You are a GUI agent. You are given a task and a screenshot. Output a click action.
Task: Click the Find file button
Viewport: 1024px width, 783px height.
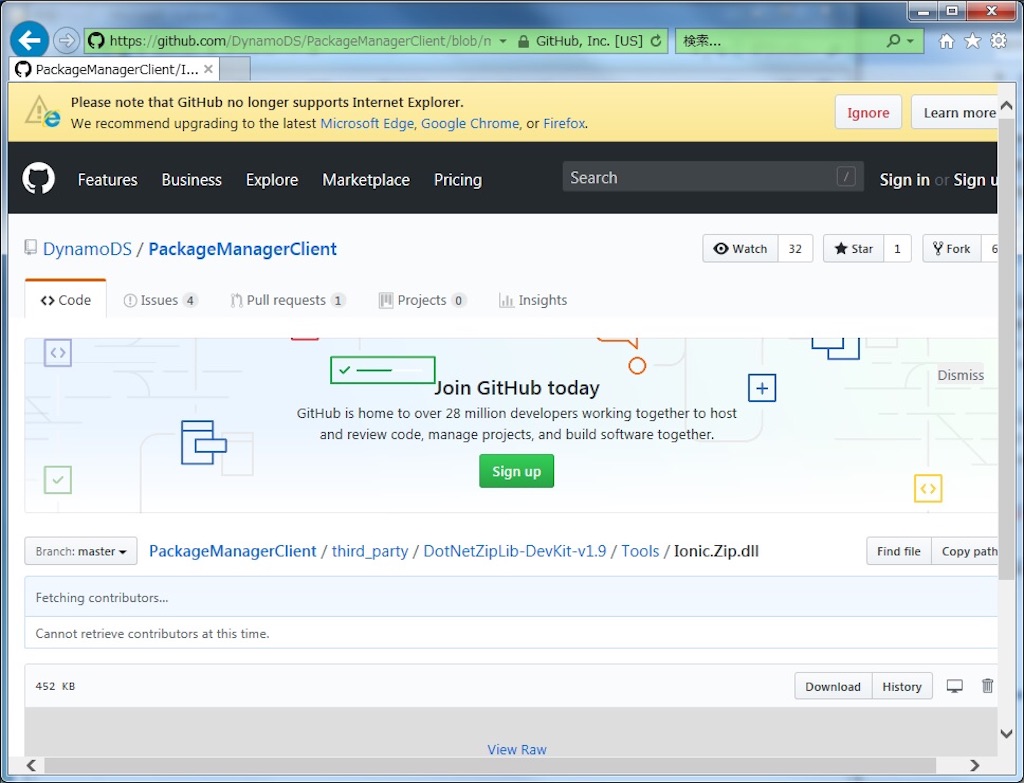tap(899, 551)
